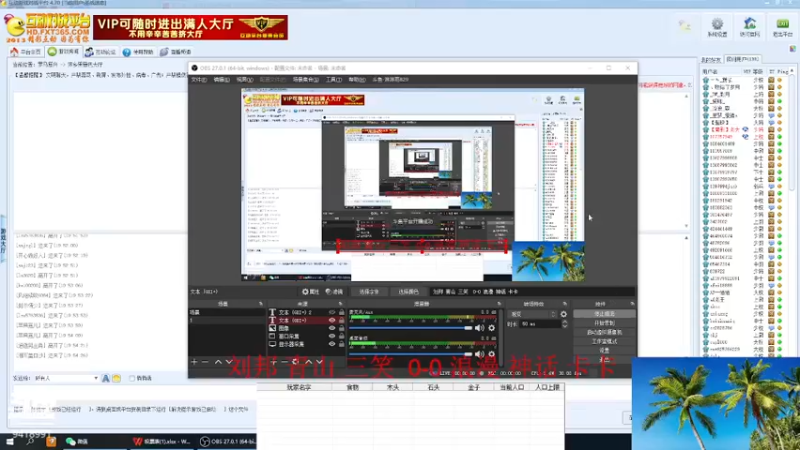Open WPS spreadsheet taskbar item
The width and height of the screenshot is (800, 450).
161,442
